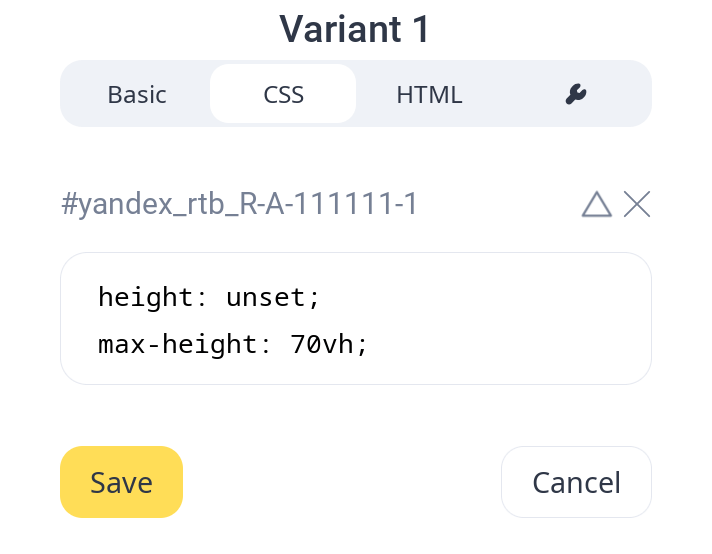712x554 pixels.
Task: Click the "unset" value in the CSS
Action: [267, 297]
